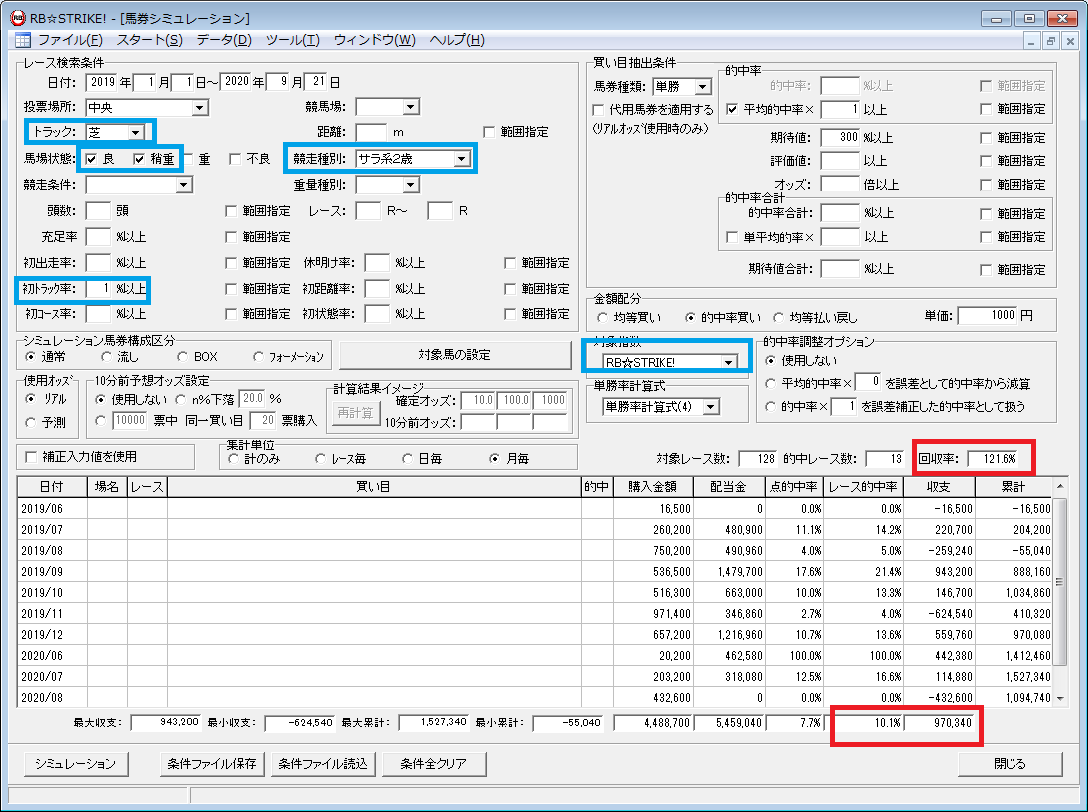This screenshot has height=812, width=1088.
Task: Enable 代用馬券を適用する checkbox
Action: tap(597, 110)
